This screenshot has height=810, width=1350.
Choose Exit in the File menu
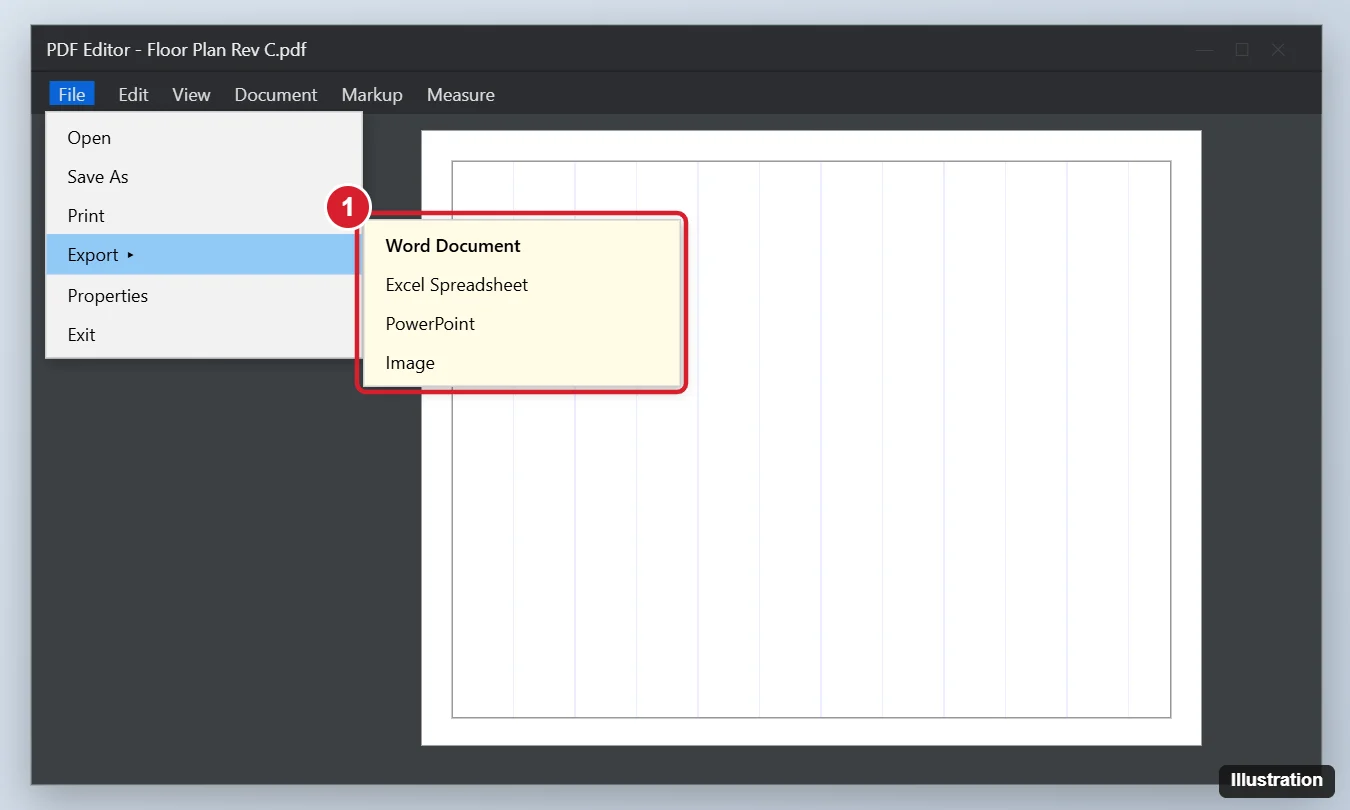[x=204, y=335]
